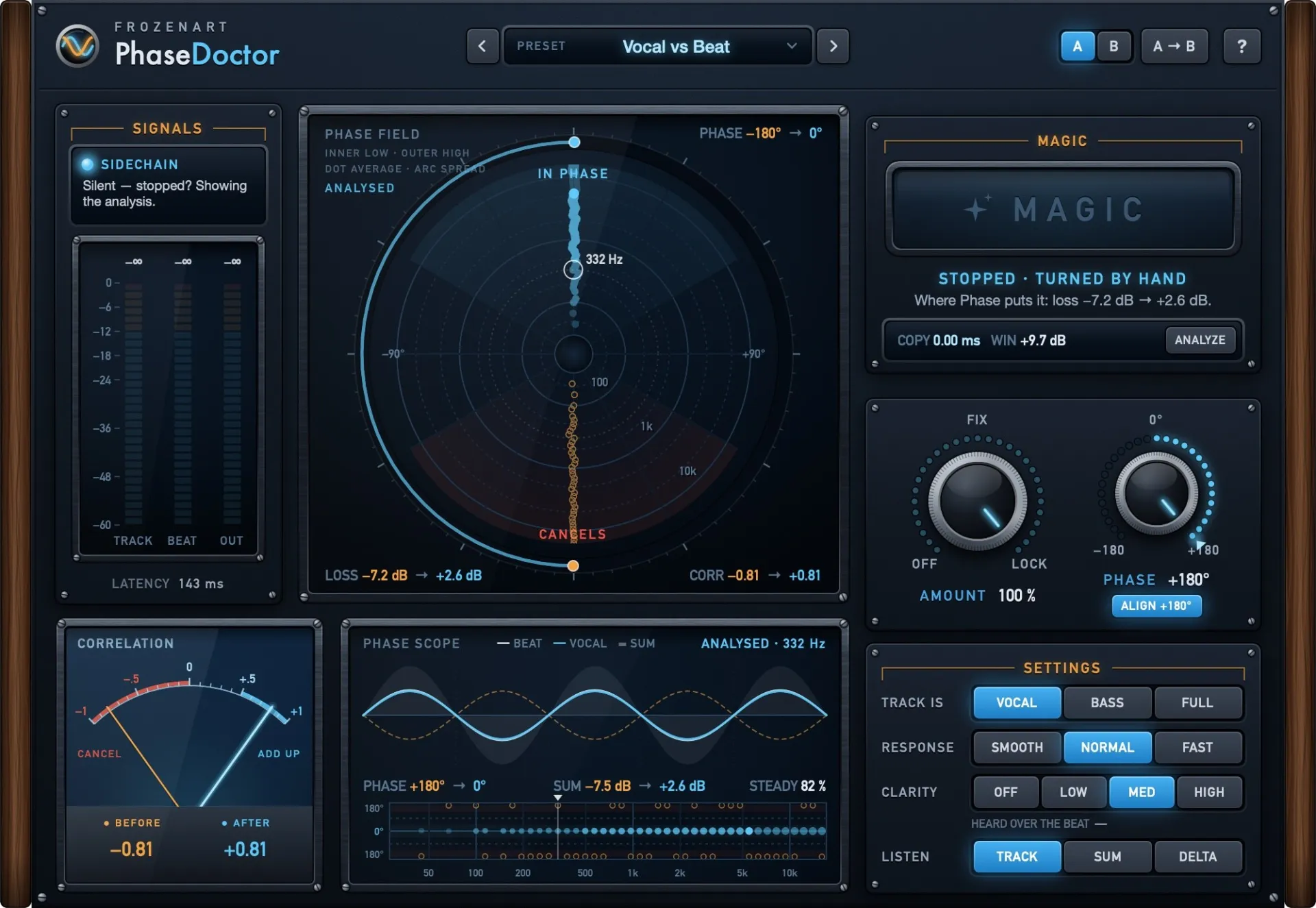Go to the next preset arrow

tap(833, 47)
